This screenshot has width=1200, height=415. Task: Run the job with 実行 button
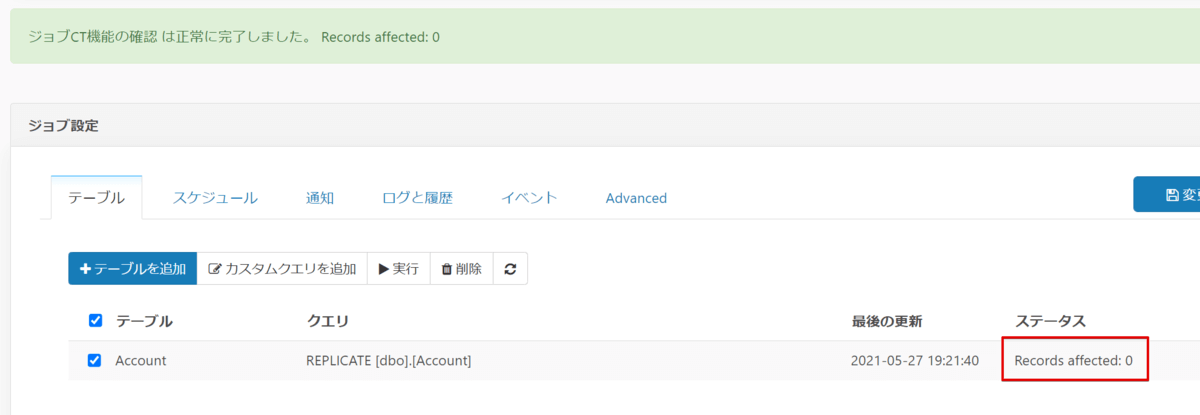[398, 269]
